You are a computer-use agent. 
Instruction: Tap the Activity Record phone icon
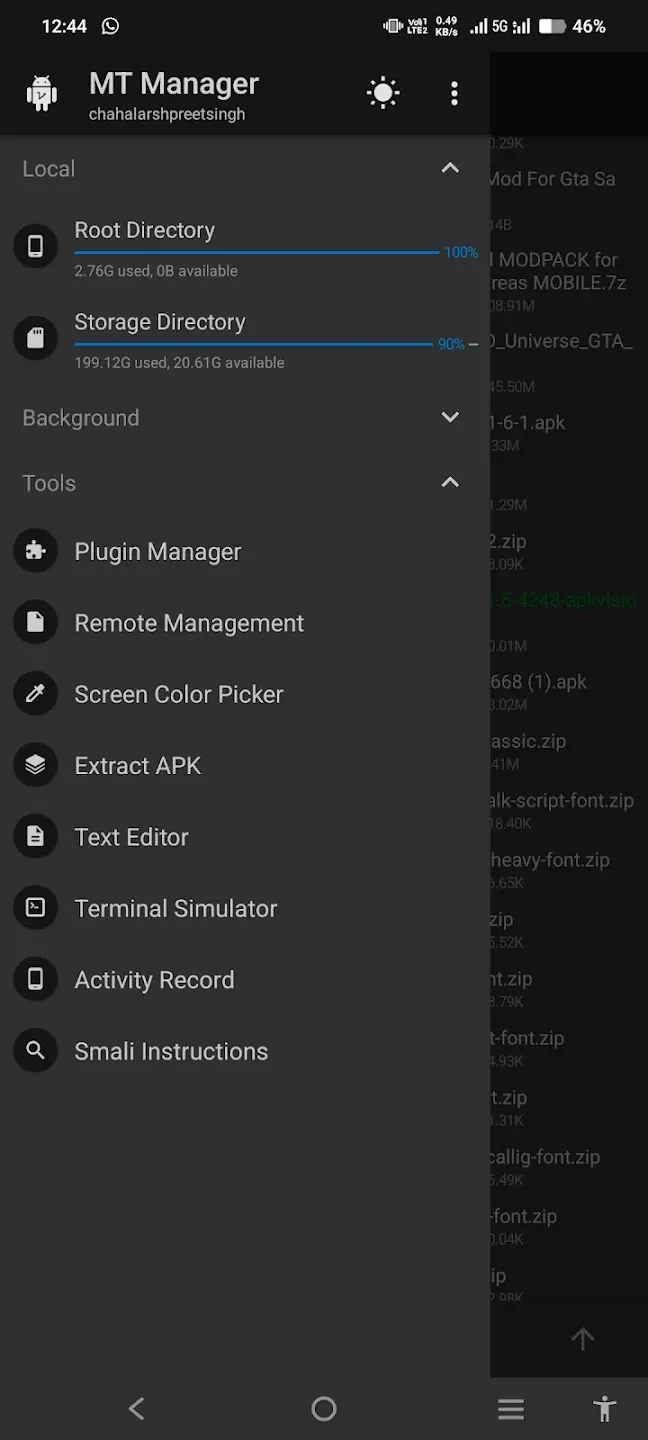click(x=35, y=980)
